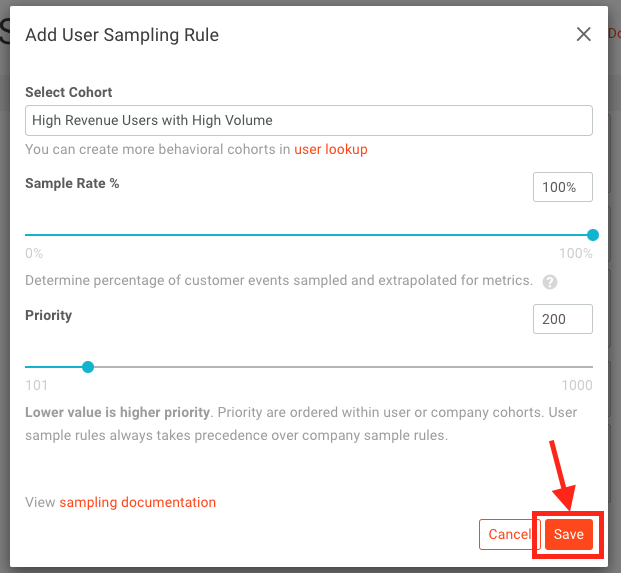Save the user sampling rule

(x=568, y=534)
